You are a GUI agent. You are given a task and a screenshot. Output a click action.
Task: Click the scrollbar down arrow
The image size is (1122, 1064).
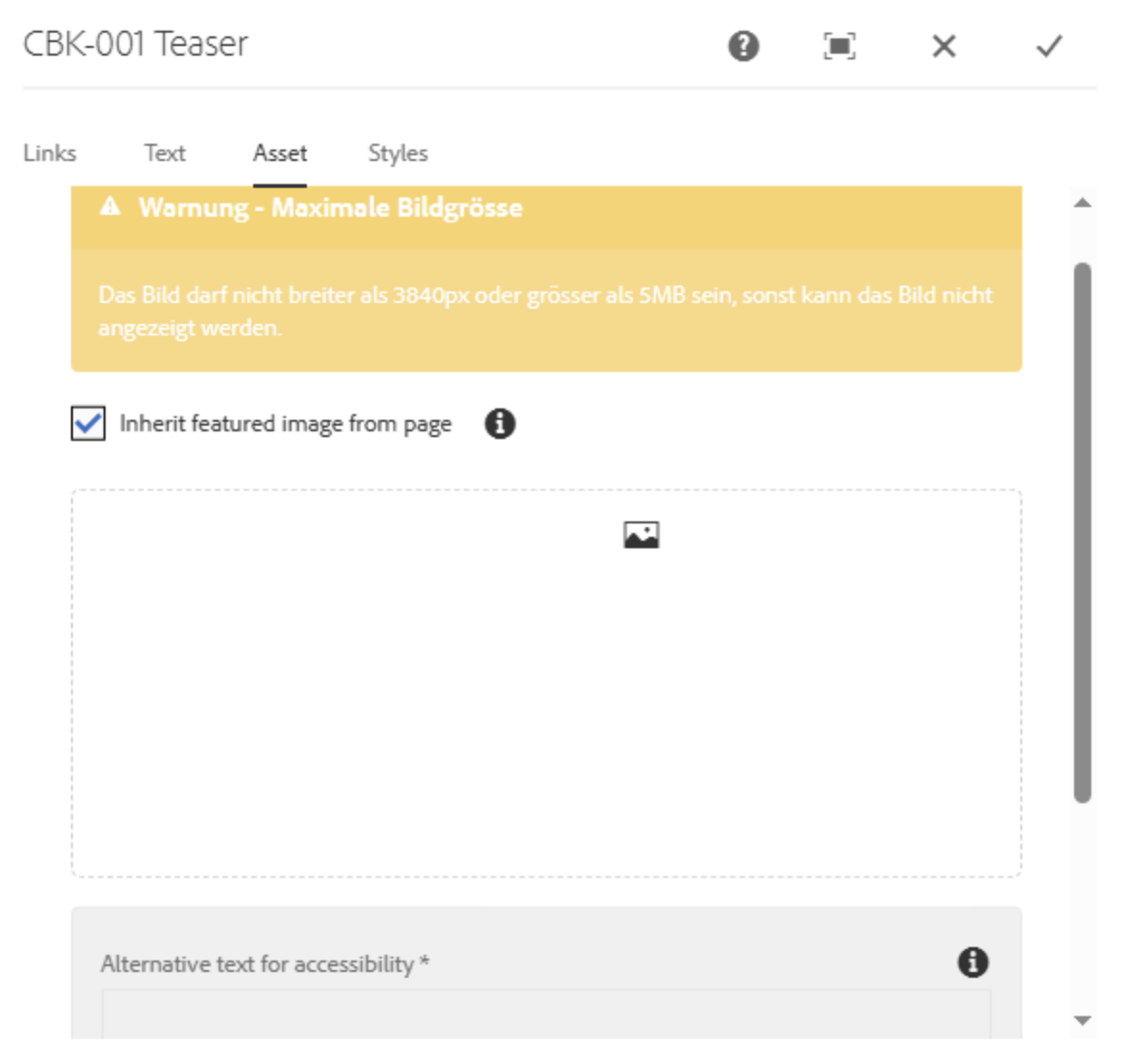[x=1083, y=1021]
